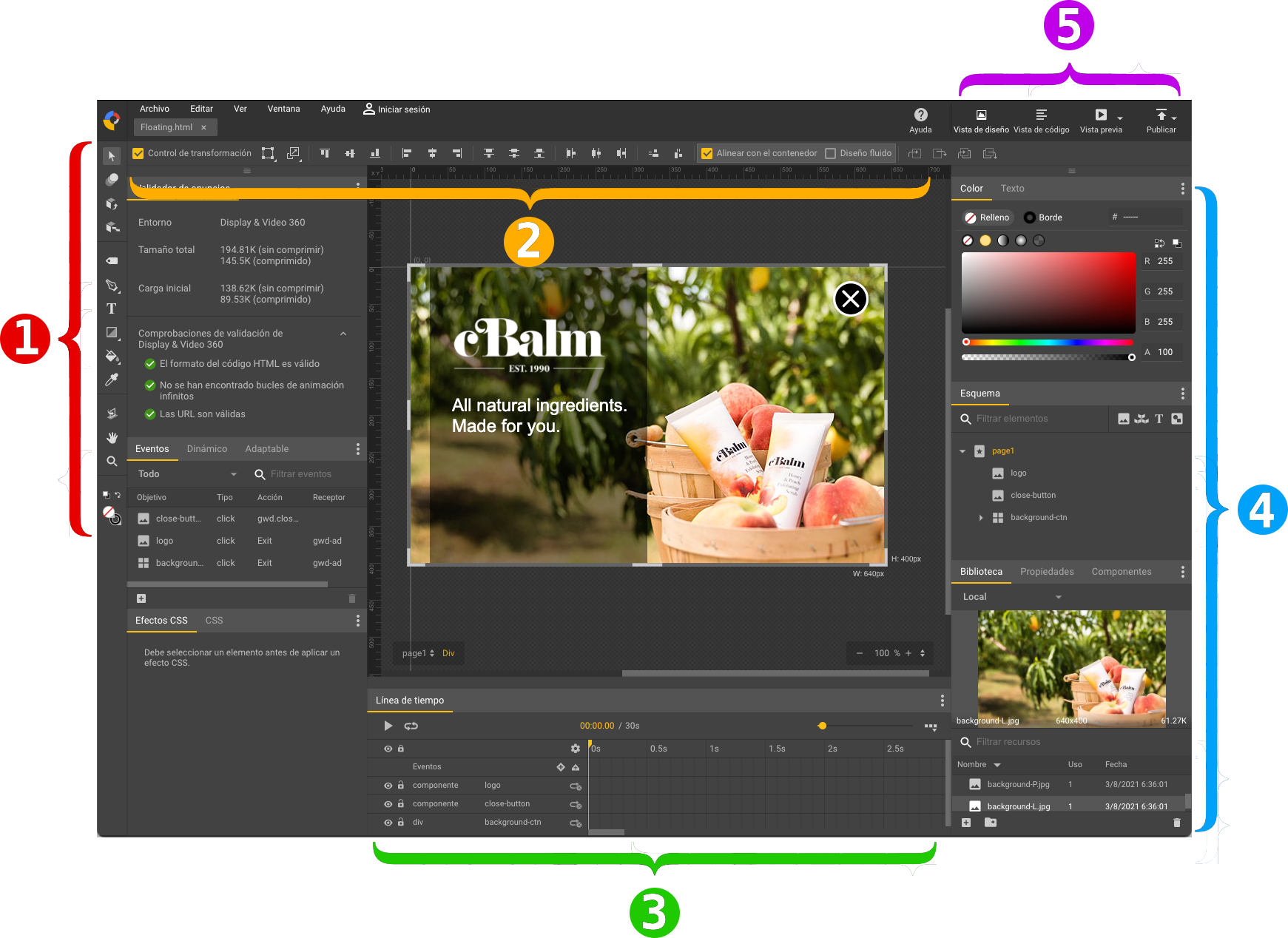Select the Zoom tool
The width and height of the screenshot is (1288, 938).
point(112,461)
